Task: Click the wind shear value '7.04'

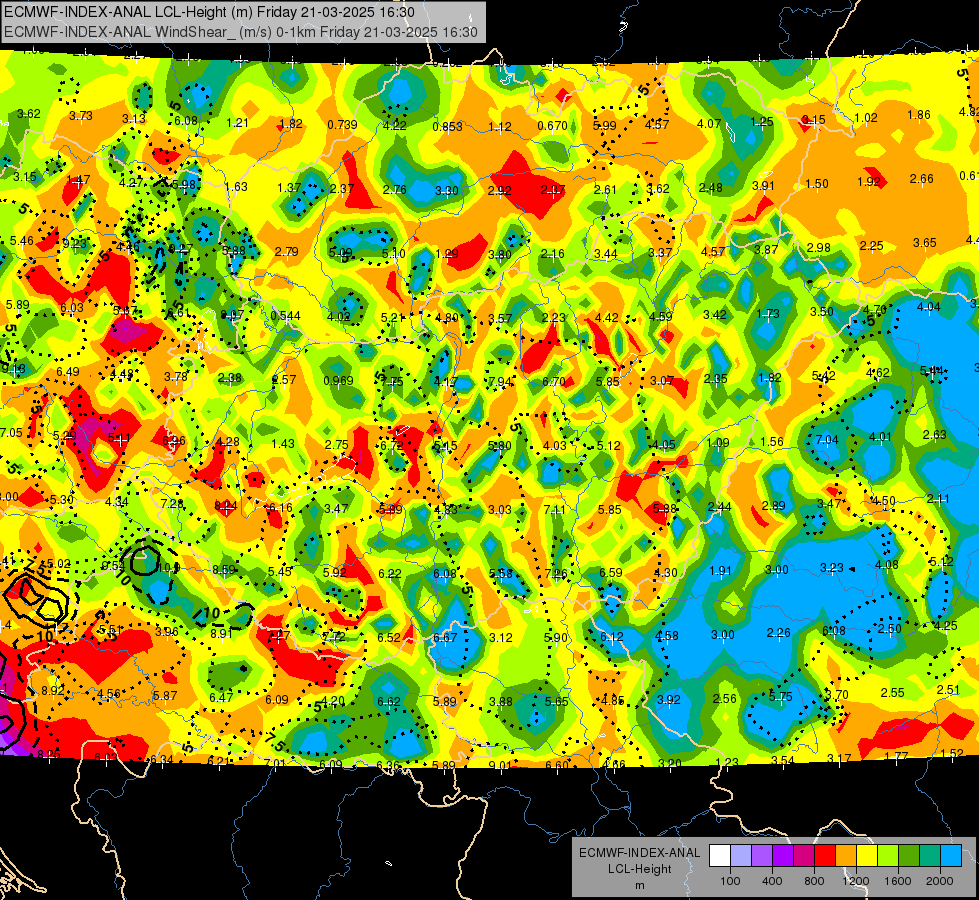Action: click(827, 440)
